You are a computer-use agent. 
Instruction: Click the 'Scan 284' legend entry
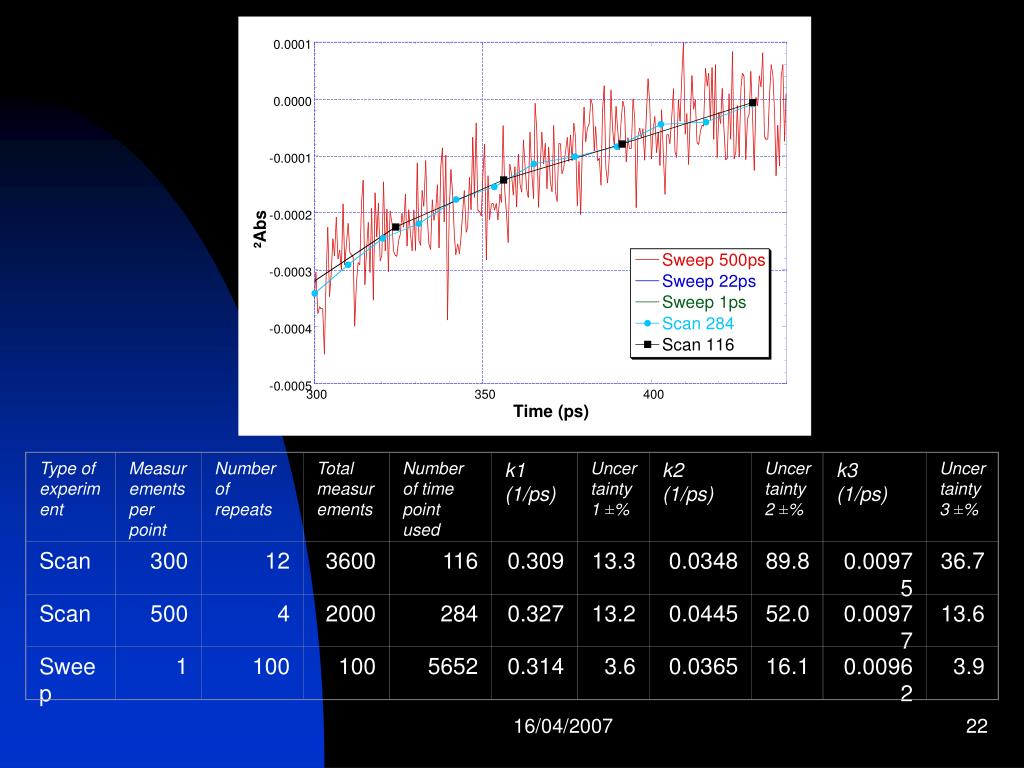coord(684,323)
